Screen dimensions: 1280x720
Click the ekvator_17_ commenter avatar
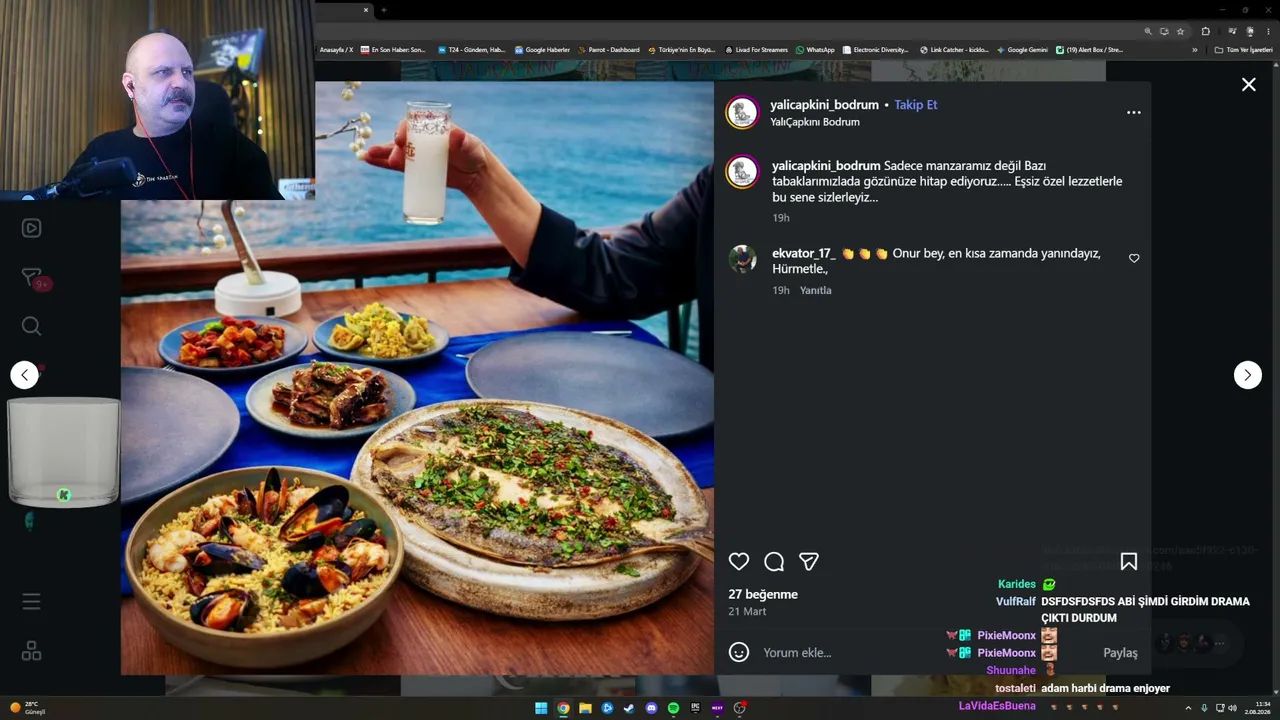(x=742, y=259)
